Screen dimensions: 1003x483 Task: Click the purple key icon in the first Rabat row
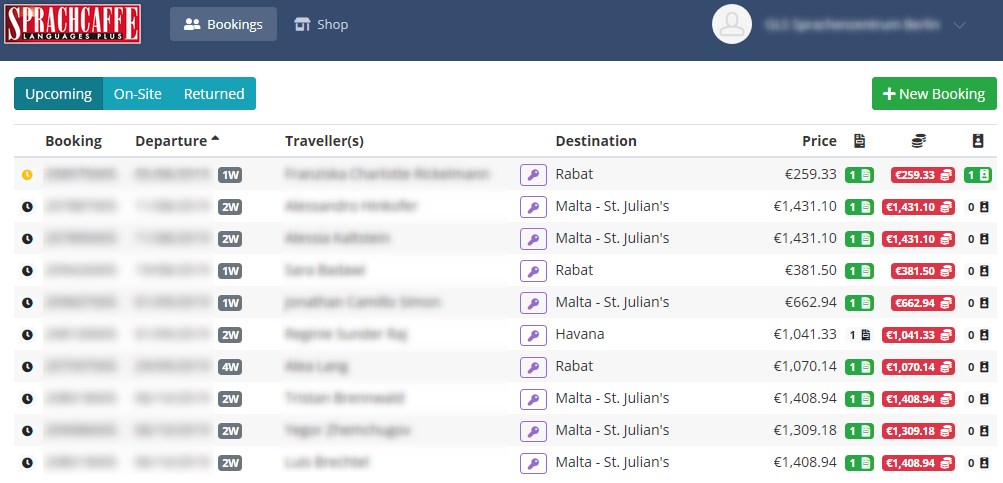coord(533,175)
